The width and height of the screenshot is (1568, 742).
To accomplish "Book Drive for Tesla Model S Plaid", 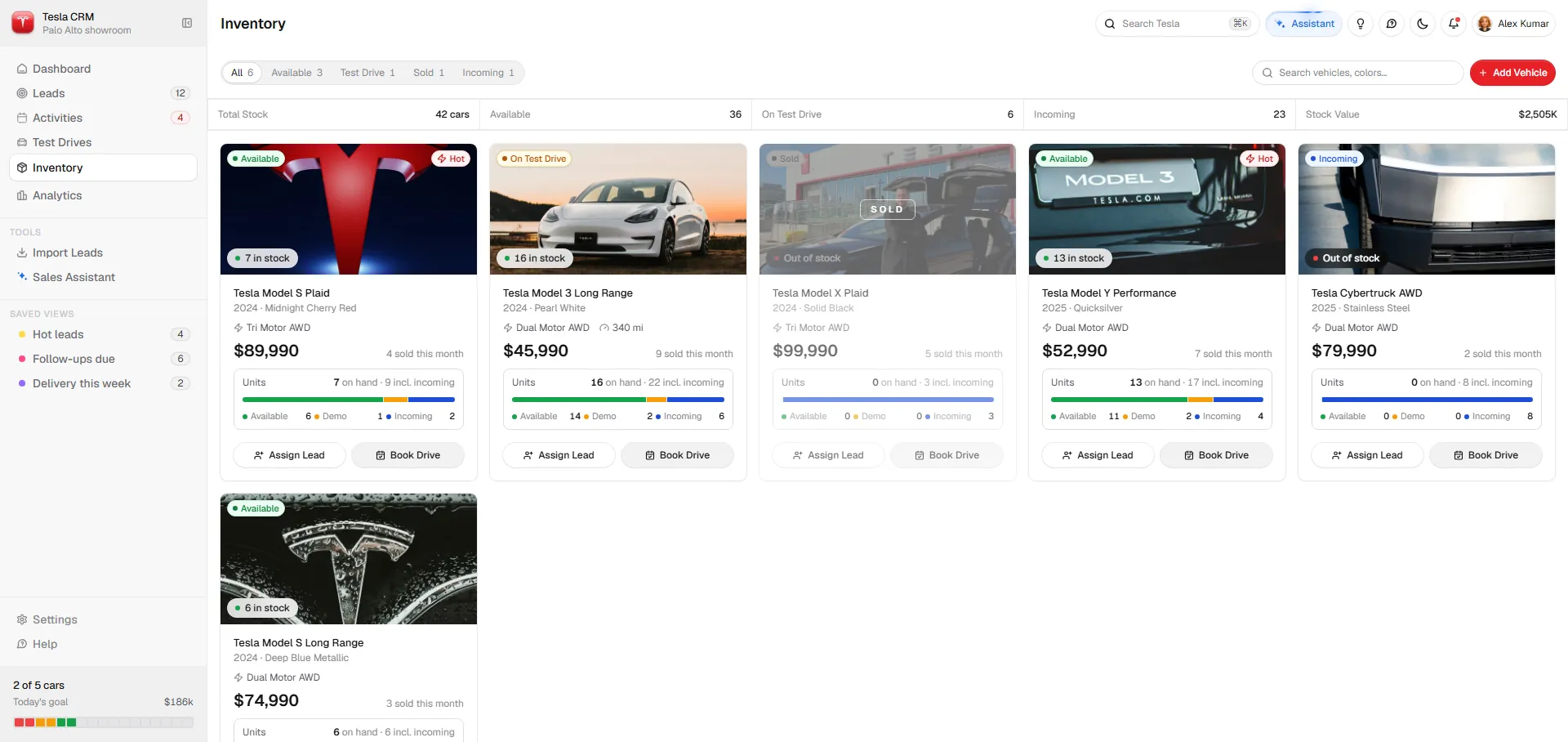I will click(408, 455).
